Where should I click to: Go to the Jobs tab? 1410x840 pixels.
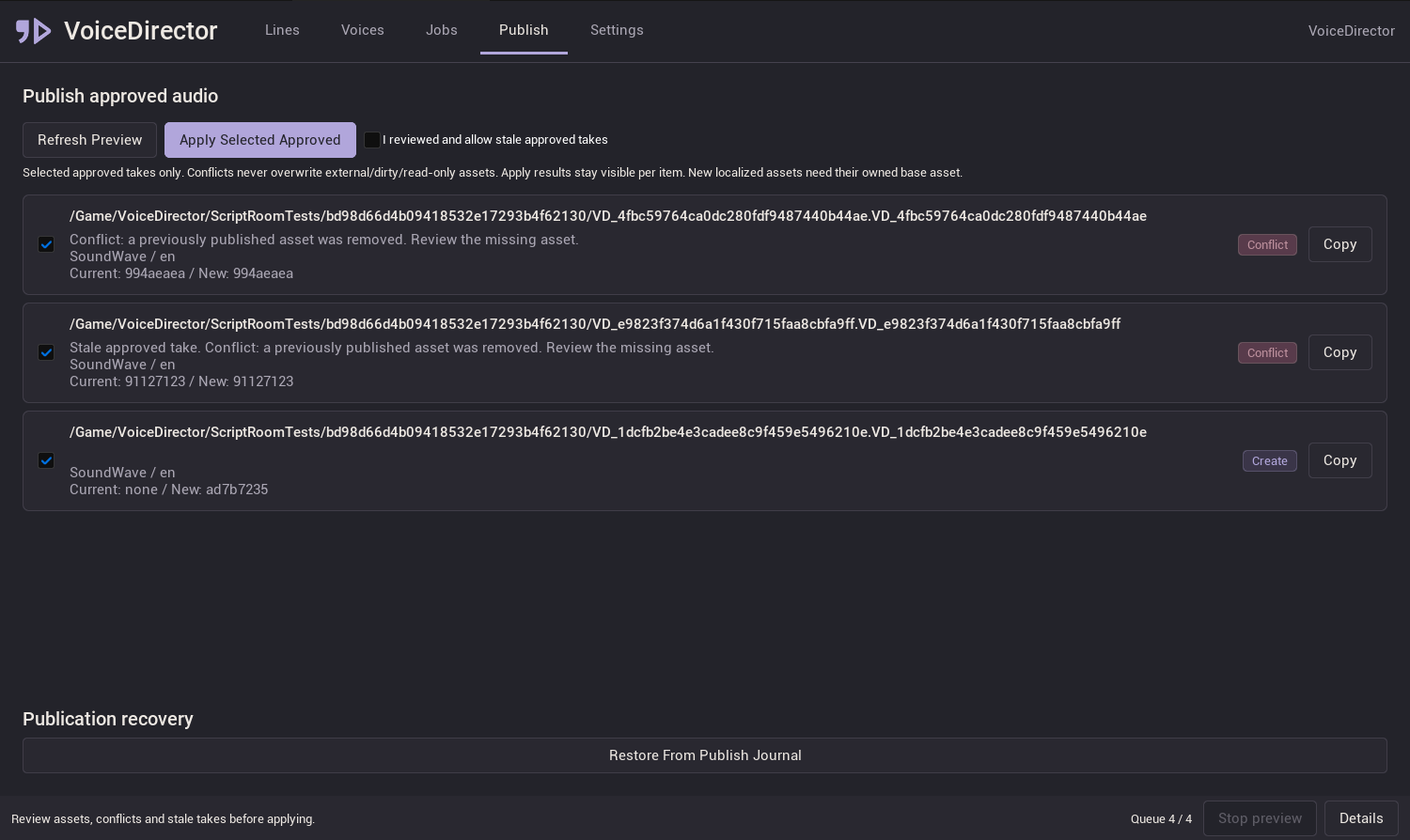click(442, 30)
